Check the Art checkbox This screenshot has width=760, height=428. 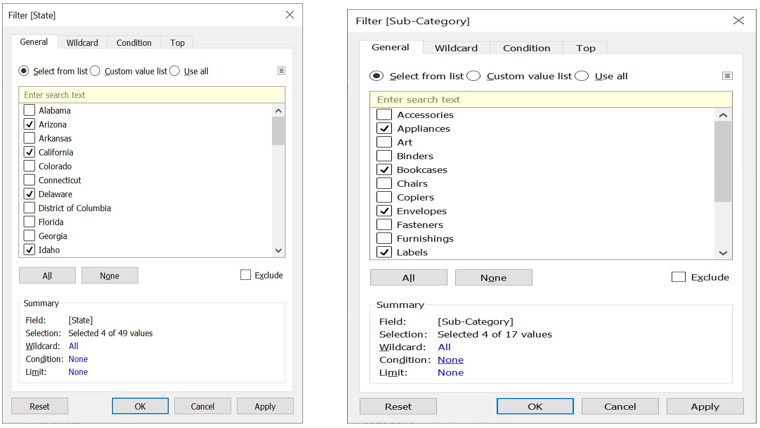(x=384, y=142)
